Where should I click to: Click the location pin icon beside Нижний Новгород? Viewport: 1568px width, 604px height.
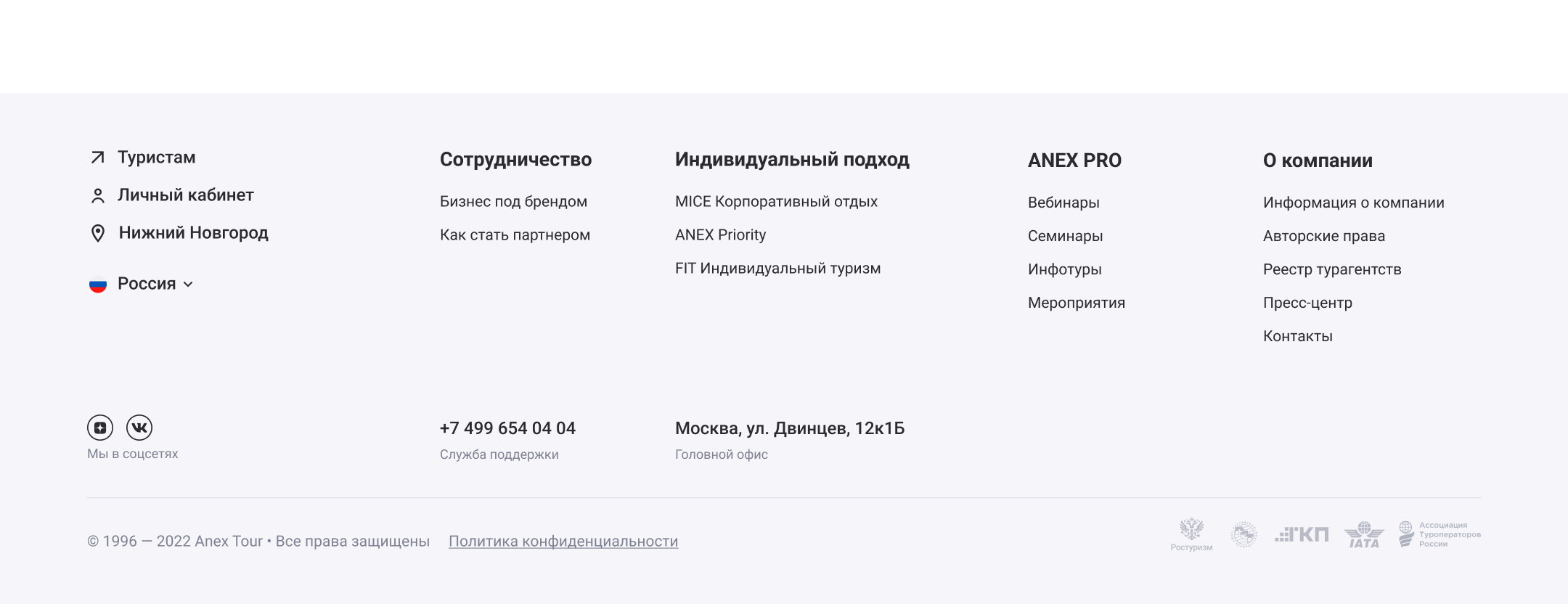click(98, 233)
